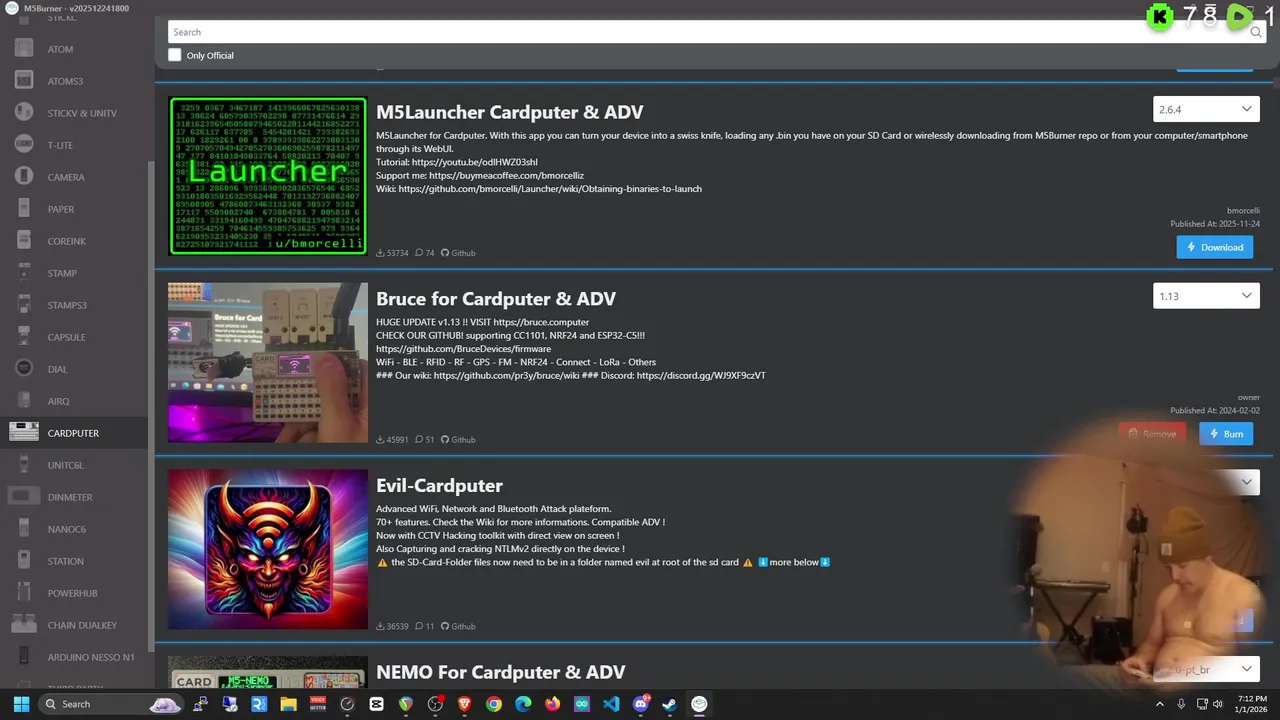Viewport: 1280px width, 720px height.
Task: Open taskbar clock showing 7:12 PM
Action: 1252,704
